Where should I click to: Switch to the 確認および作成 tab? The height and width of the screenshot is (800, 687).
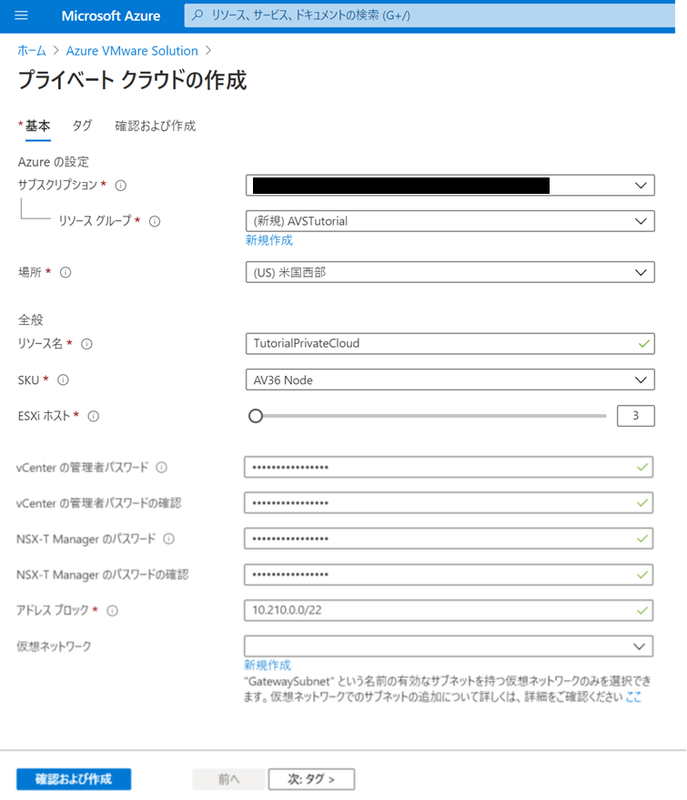tap(155, 126)
